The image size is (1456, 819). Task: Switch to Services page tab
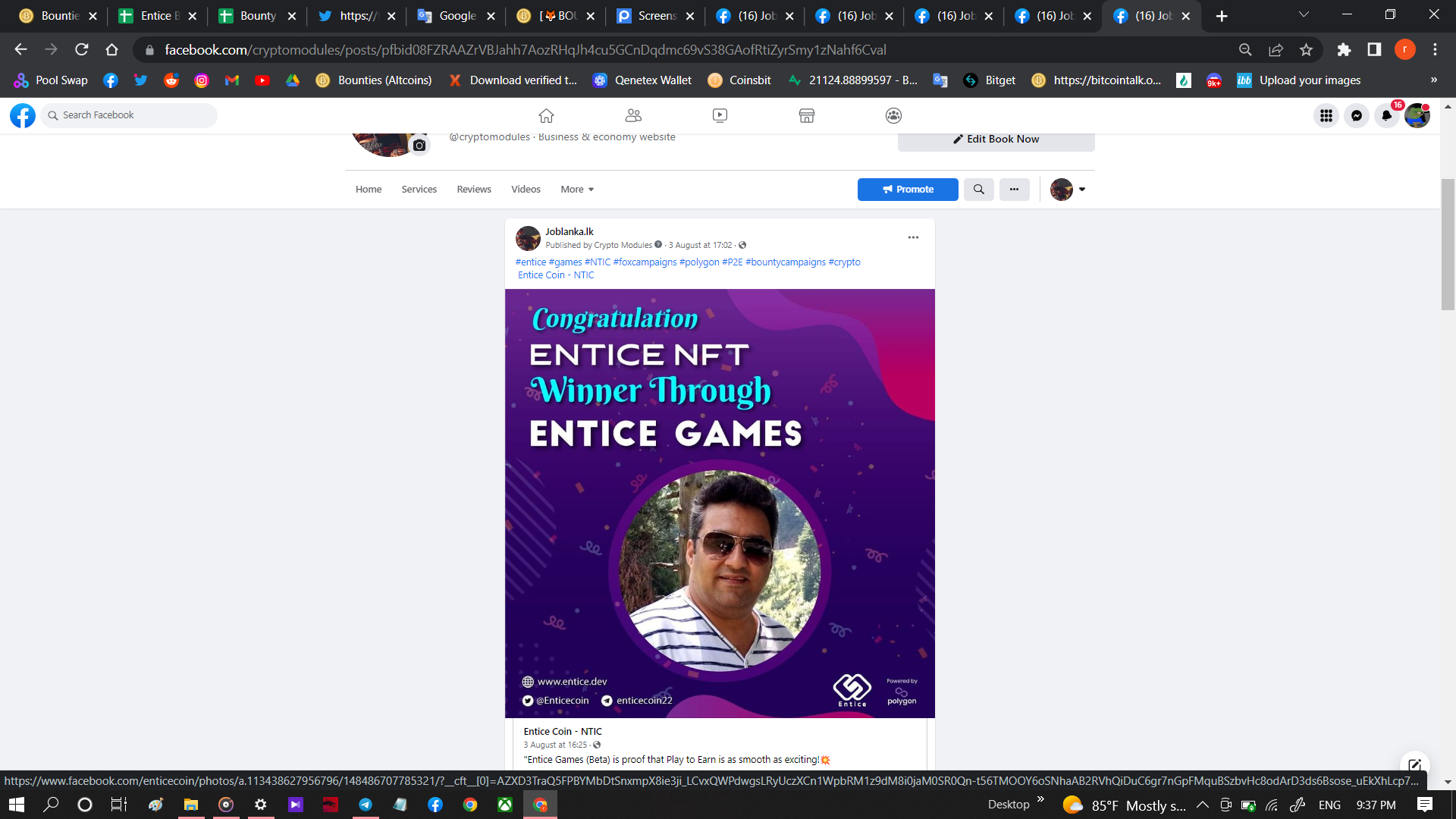point(419,189)
